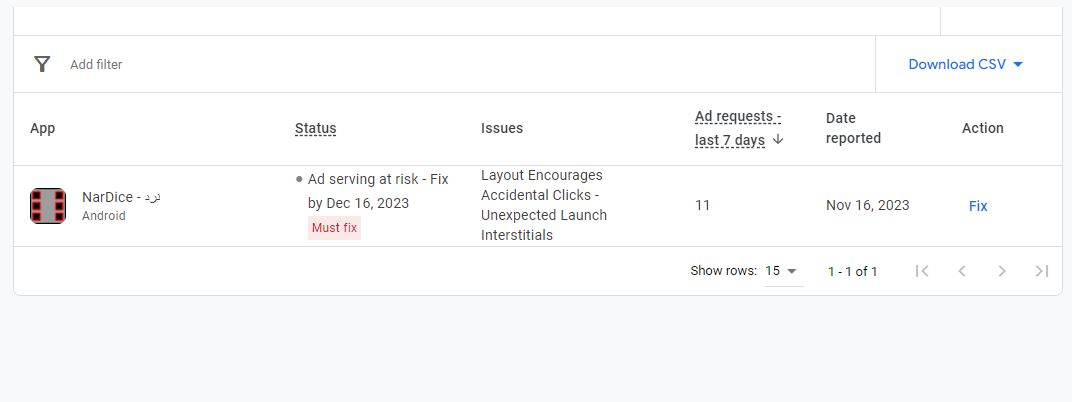Viewport: 1072px width, 402px height.
Task: Click the Date reported column header
Action: pyautogui.click(x=853, y=128)
